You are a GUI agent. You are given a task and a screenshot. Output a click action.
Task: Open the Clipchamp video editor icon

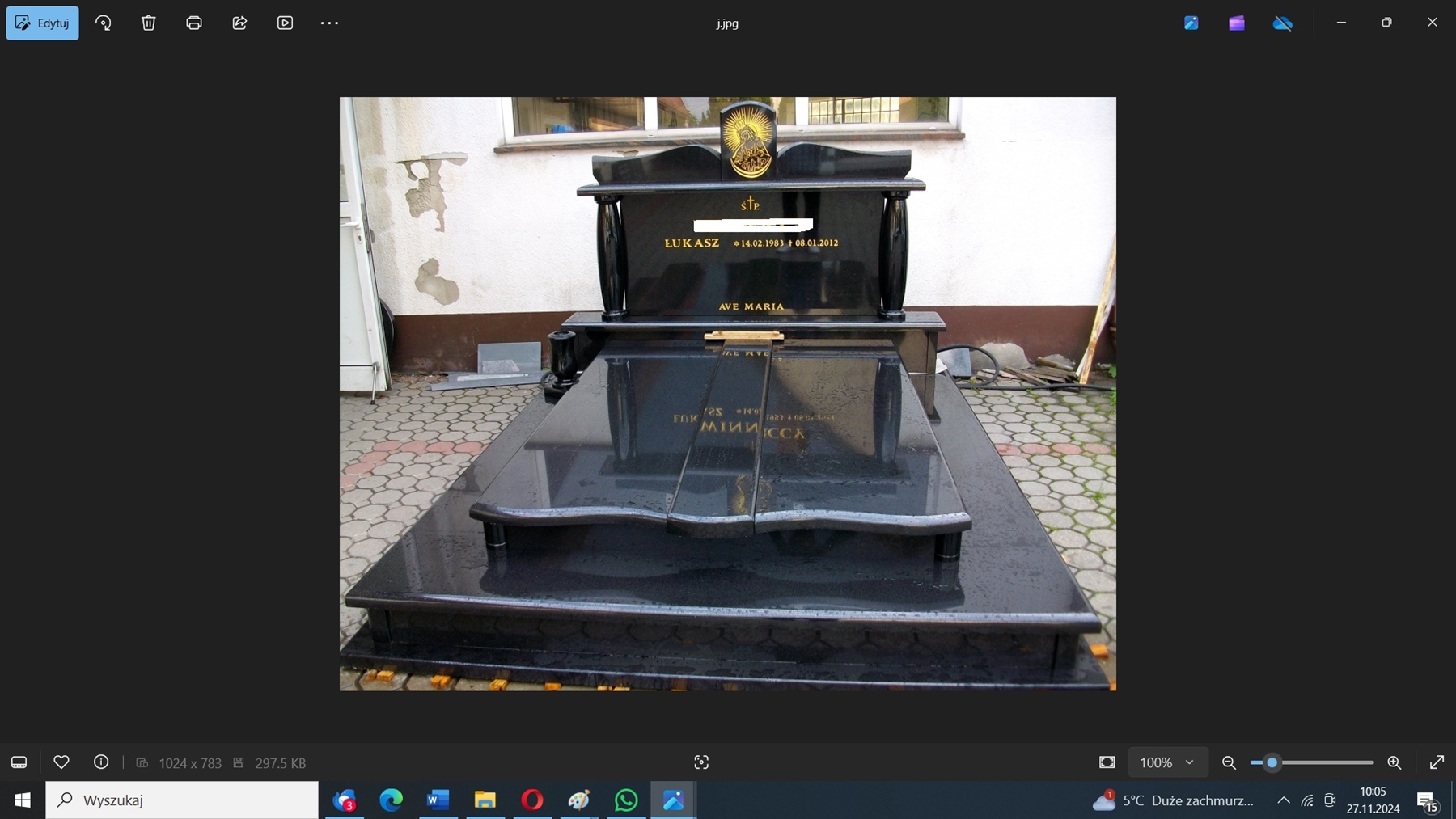(1237, 23)
